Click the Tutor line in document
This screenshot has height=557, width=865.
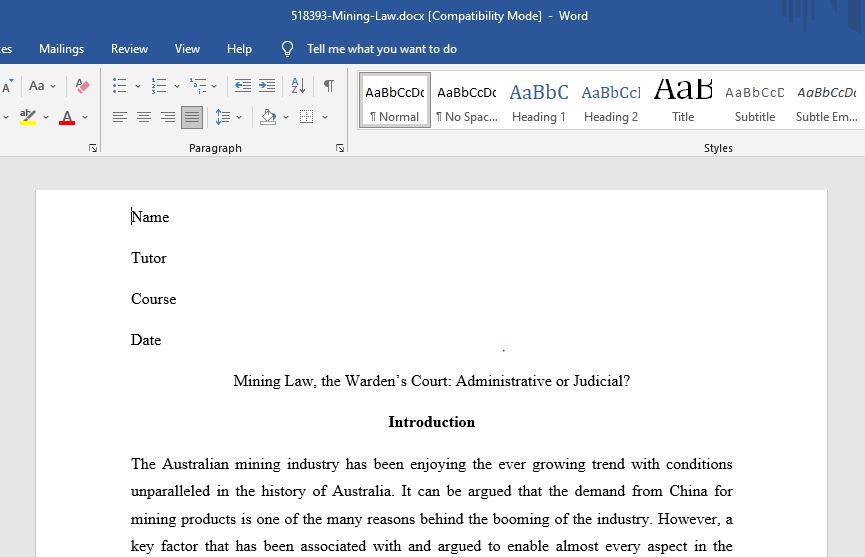(149, 258)
